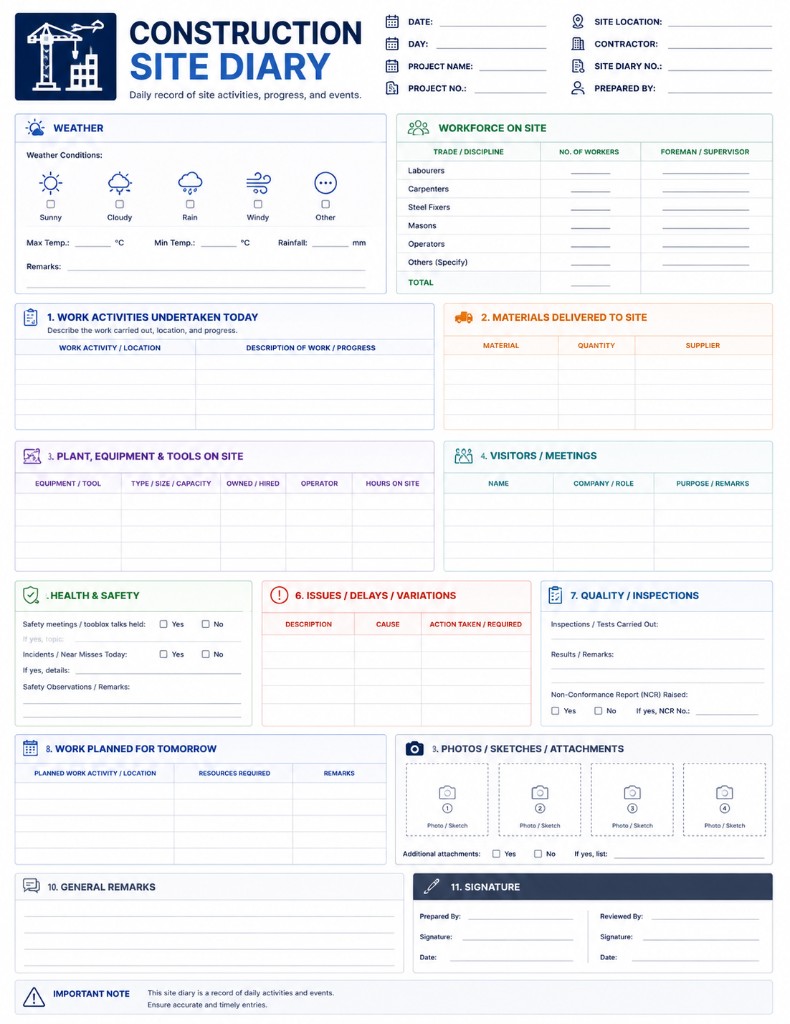Click the sun-cloud icon in the WEATHER header
The image size is (790, 1024).
(35, 128)
